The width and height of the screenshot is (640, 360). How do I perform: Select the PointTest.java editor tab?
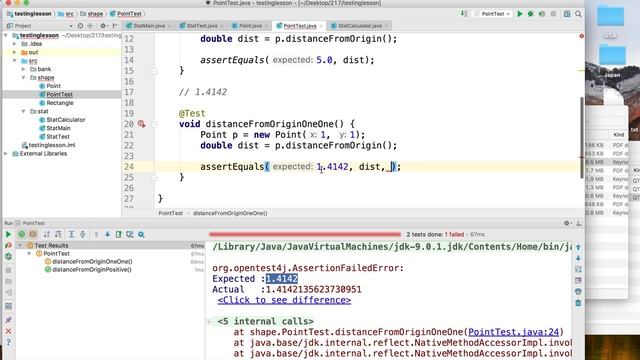pyautogui.click(x=300, y=26)
